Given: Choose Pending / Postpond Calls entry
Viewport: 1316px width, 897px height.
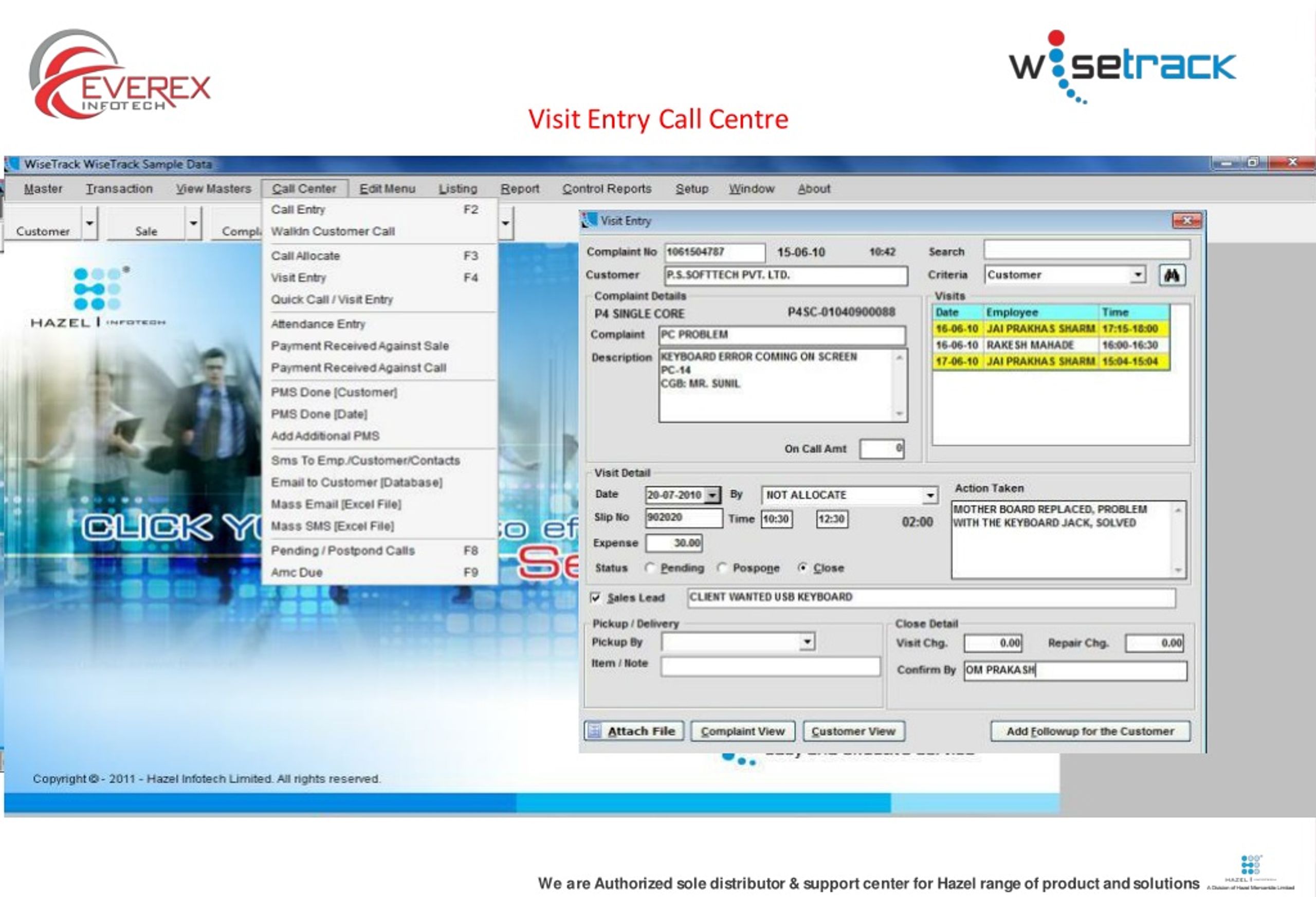Looking at the screenshot, I should point(380,551).
